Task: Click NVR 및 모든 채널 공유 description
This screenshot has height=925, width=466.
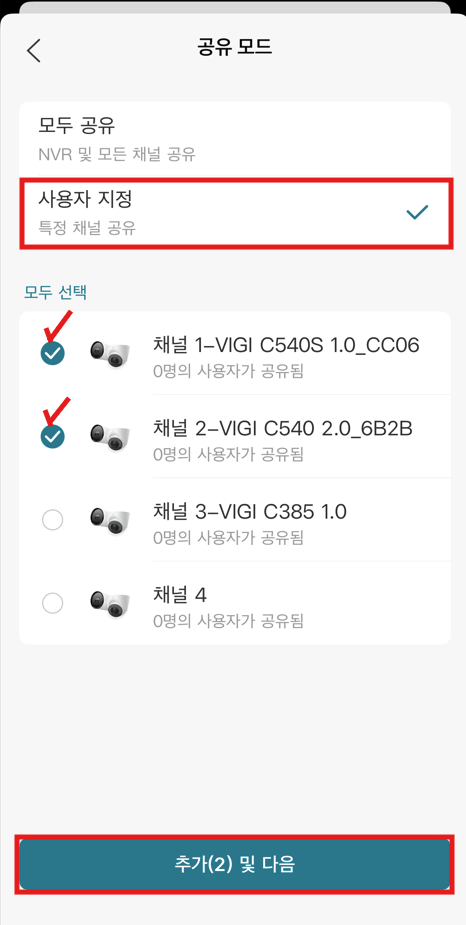Action: pyautogui.click(x=117, y=155)
